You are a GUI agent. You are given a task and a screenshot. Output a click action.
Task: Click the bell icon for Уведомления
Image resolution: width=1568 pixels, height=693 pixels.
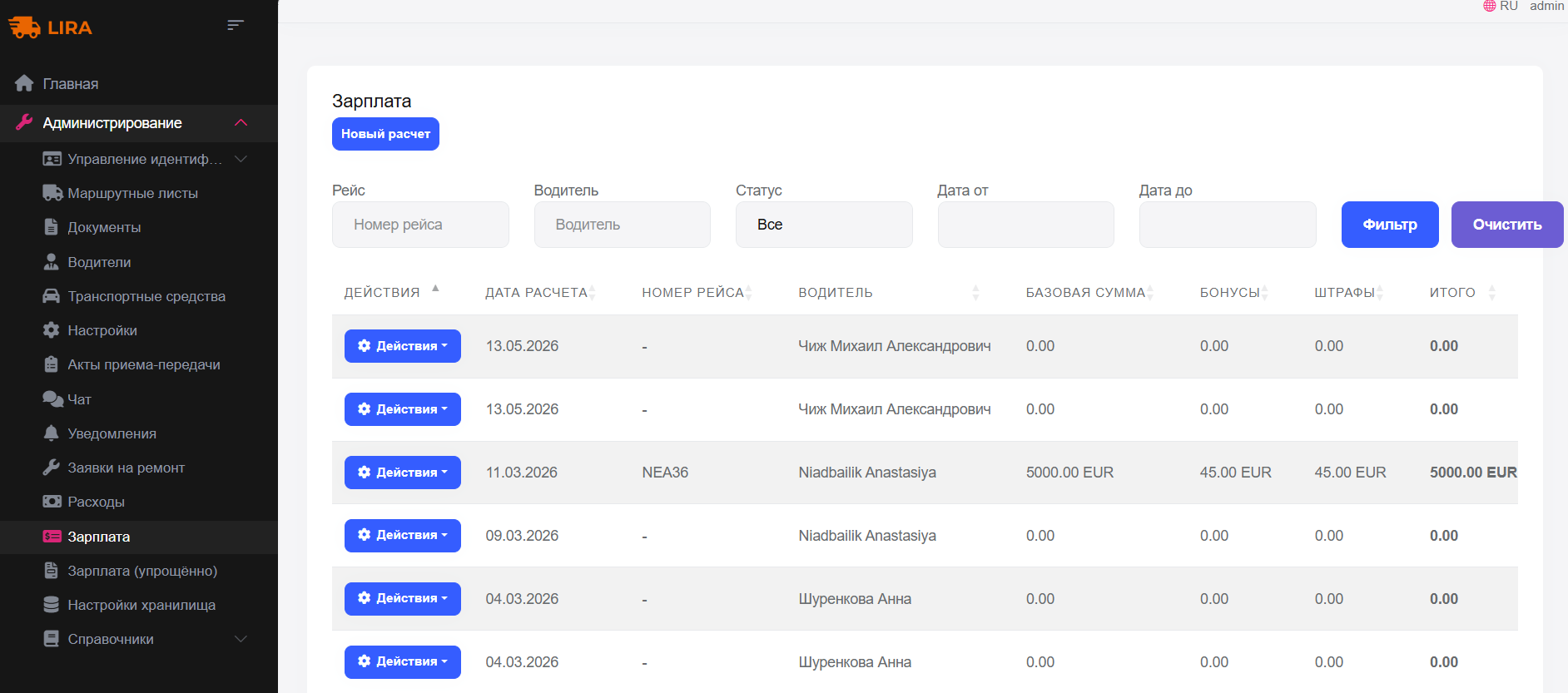click(52, 433)
